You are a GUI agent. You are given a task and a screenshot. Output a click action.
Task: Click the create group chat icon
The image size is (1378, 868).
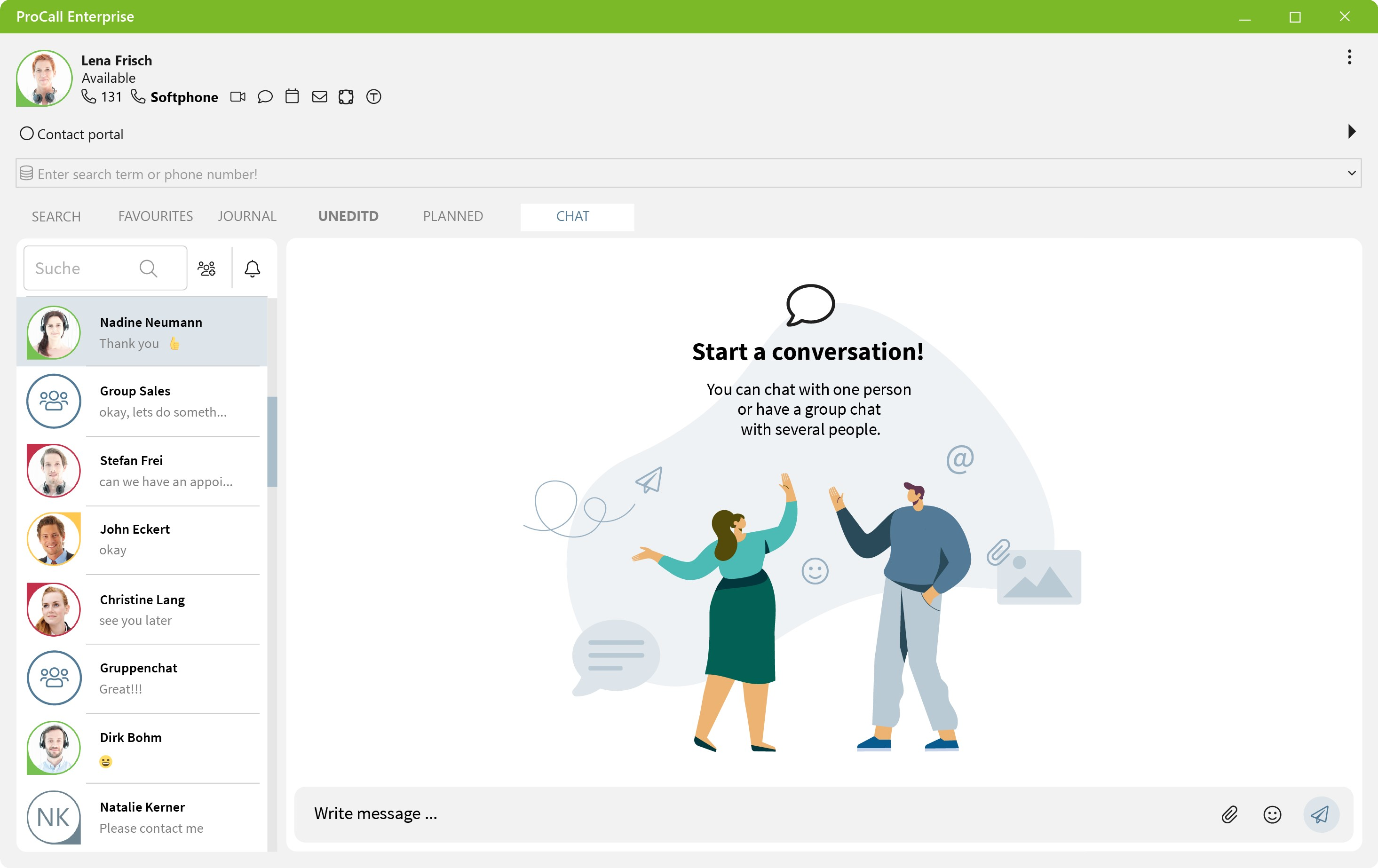click(x=206, y=268)
